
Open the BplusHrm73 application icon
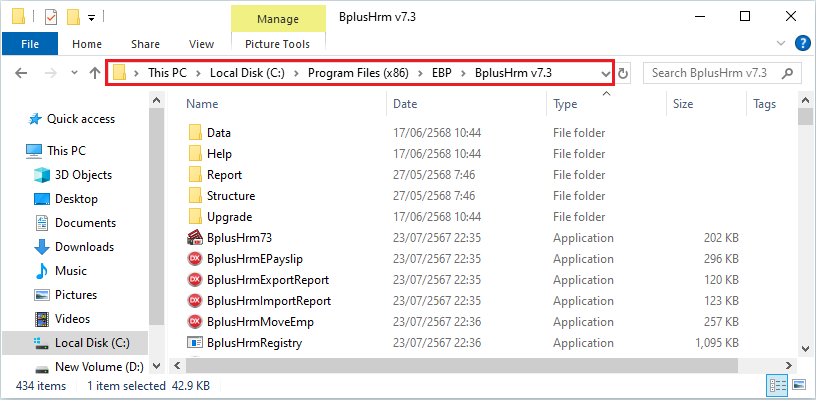(195, 238)
